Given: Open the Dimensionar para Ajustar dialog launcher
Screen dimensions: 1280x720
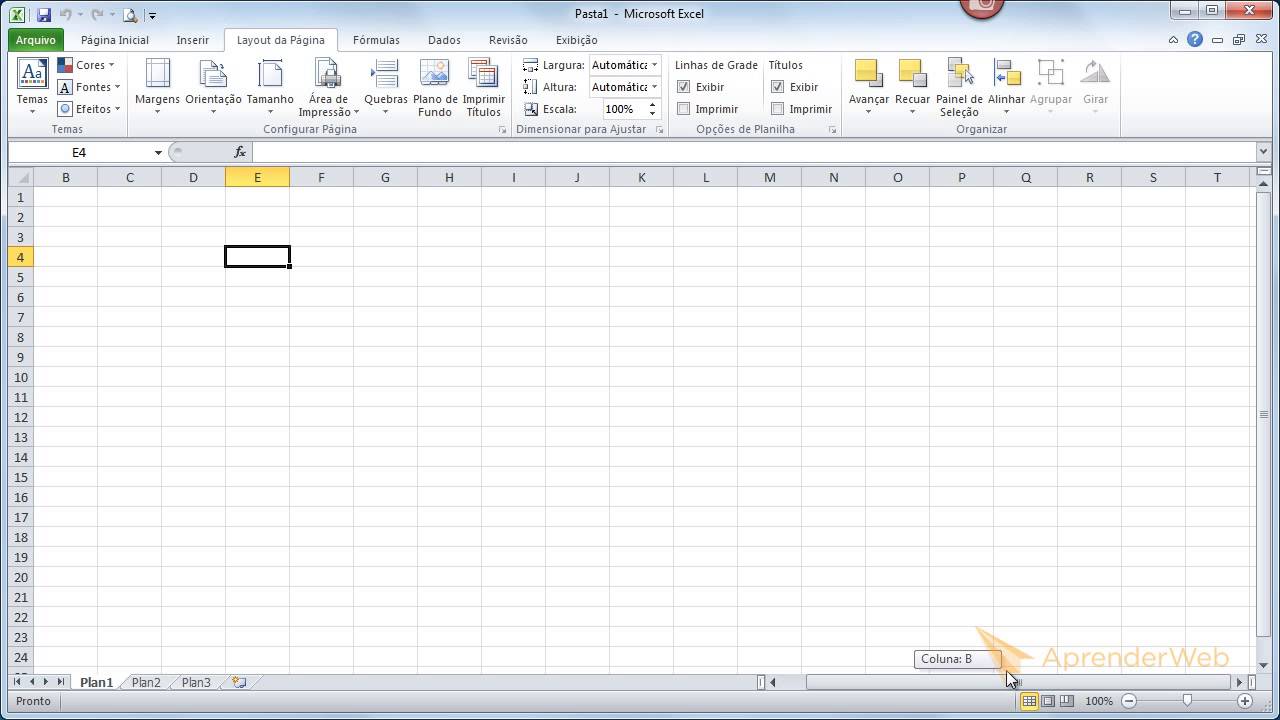Looking at the screenshot, I should 659,130.
